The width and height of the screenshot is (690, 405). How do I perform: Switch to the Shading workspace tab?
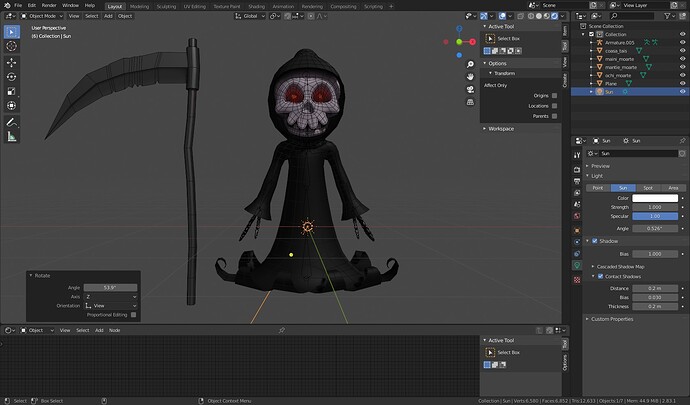(257, 6)
